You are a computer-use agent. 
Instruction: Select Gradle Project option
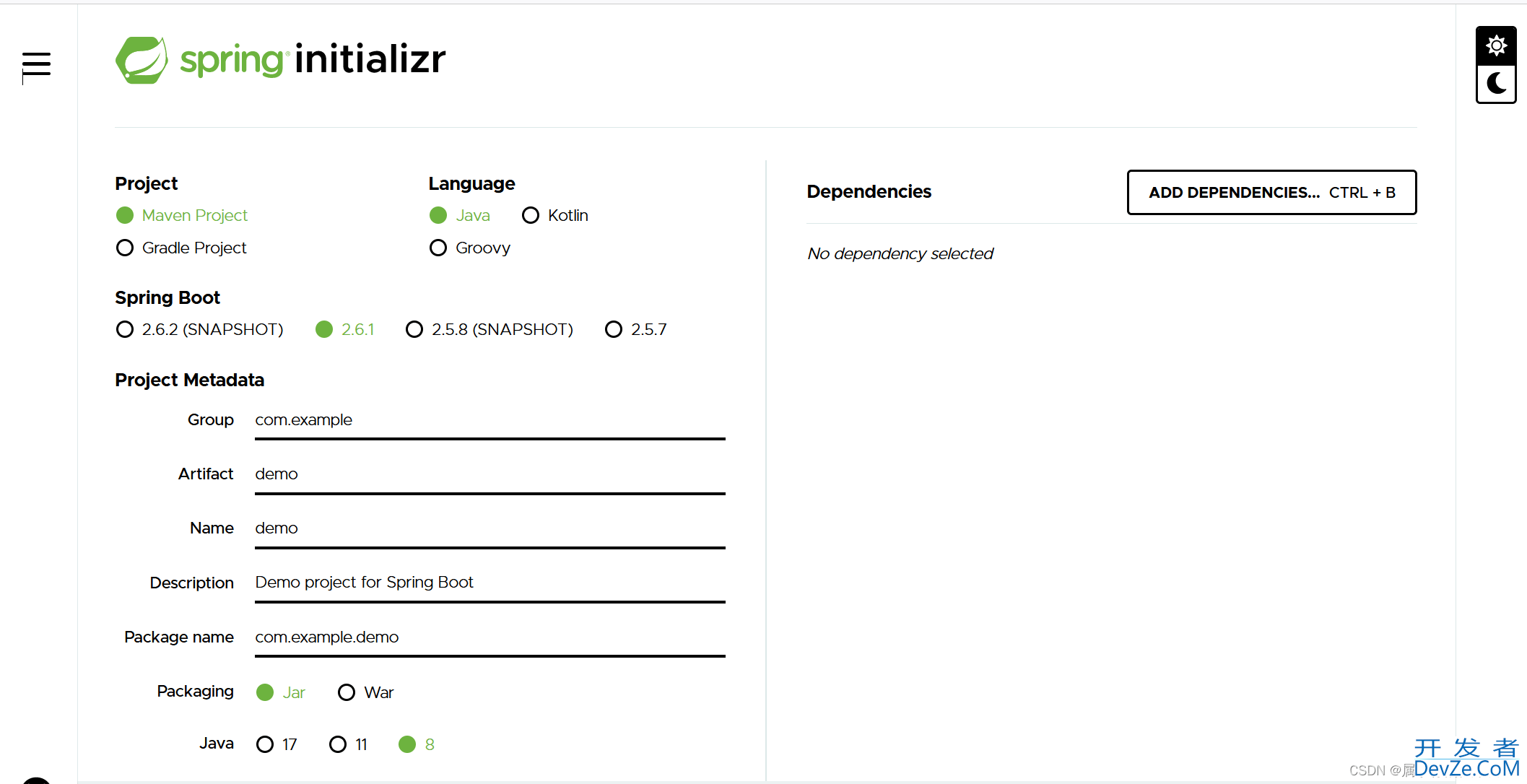click(x=181, y=248)
